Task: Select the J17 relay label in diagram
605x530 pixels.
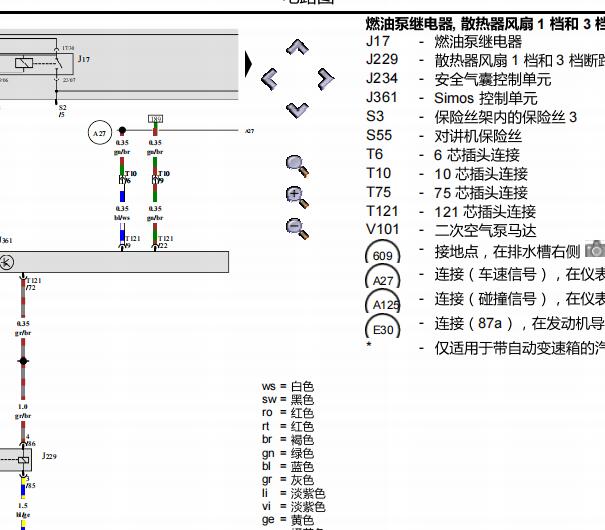Action: click(84, 59)
